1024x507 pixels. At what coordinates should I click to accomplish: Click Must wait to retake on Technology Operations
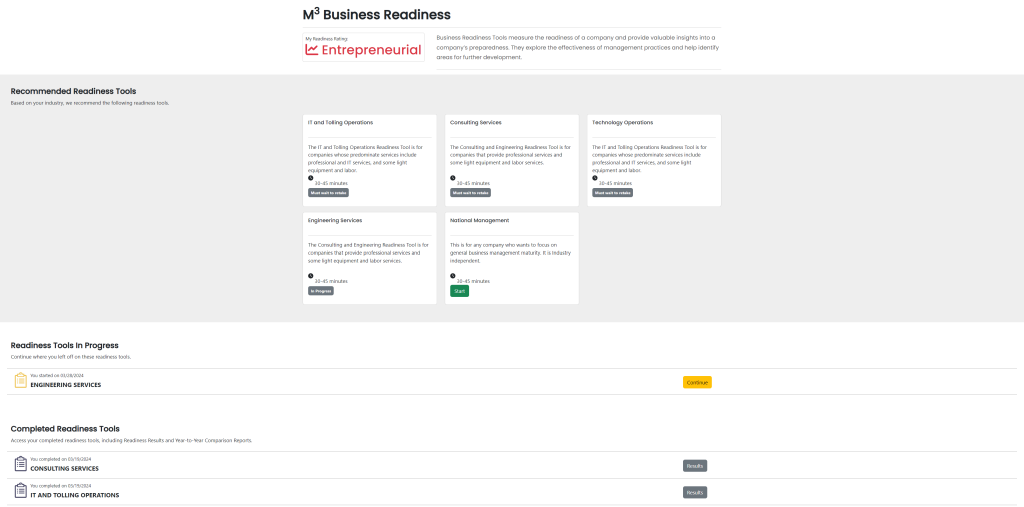[612, 193]
